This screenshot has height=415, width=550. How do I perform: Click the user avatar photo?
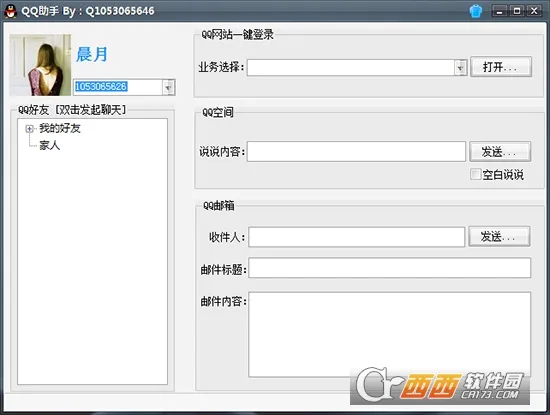[40, 65]
